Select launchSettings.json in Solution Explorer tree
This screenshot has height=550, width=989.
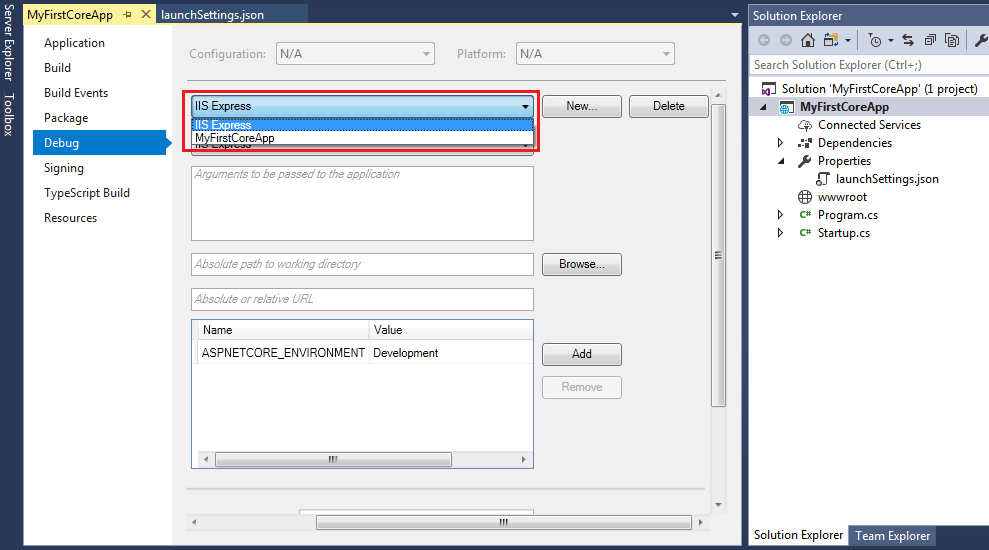(886, 179)
